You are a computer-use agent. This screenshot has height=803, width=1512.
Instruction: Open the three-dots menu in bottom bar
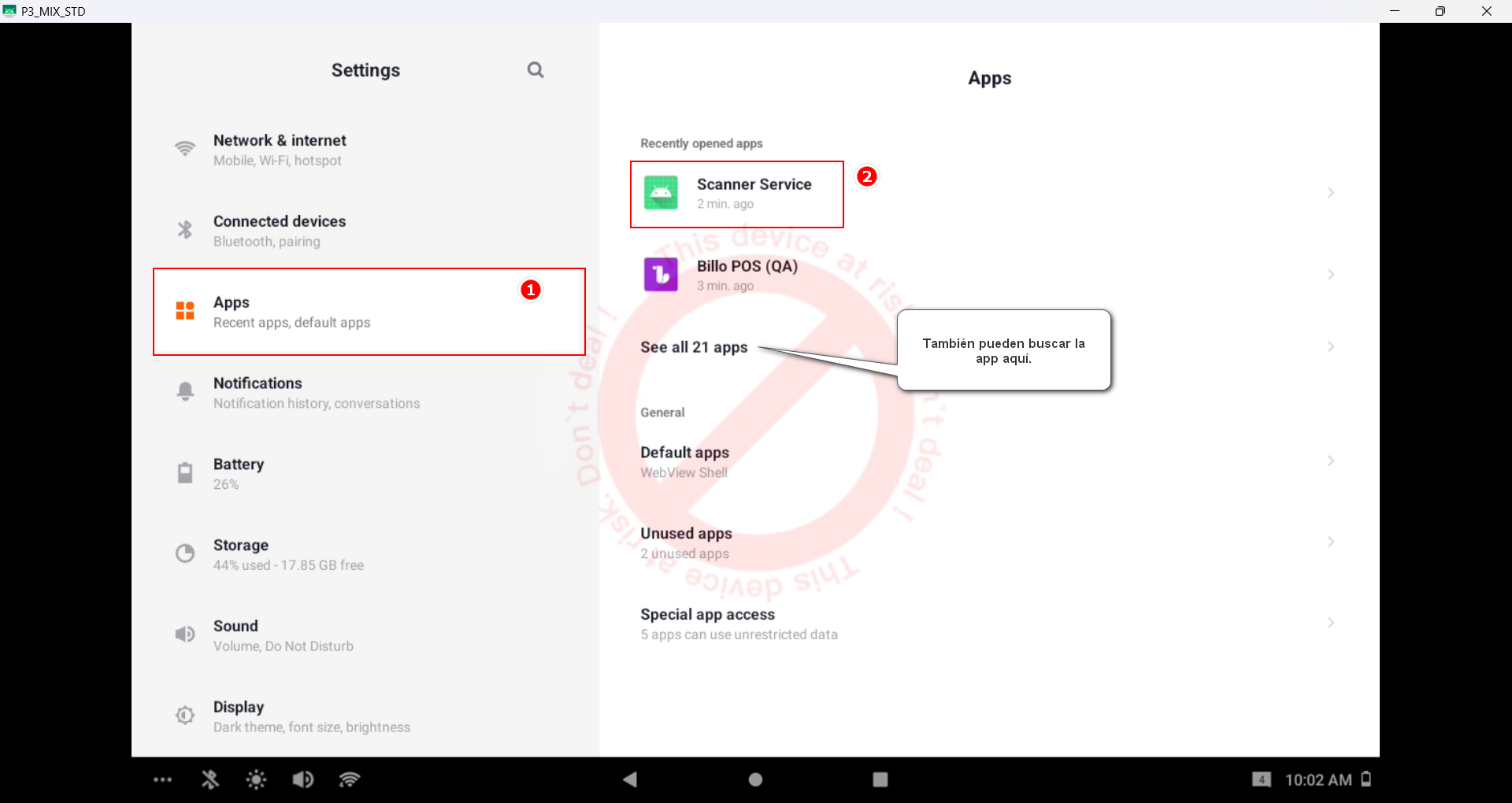pyautogui.click(x=163, y=779)
